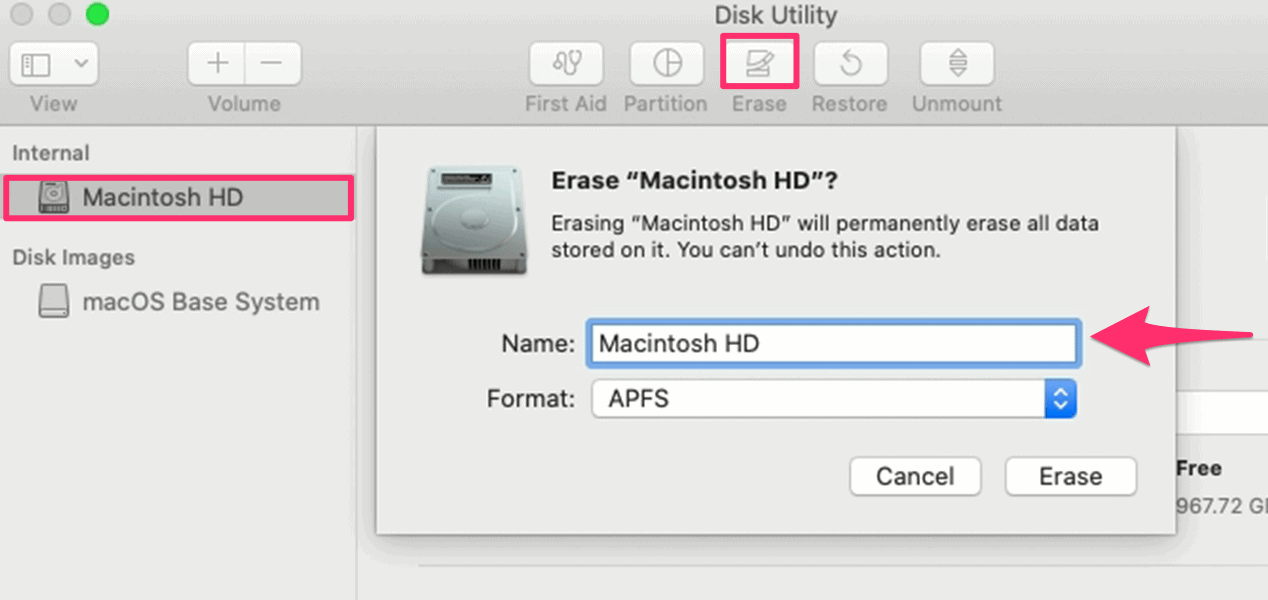Viewport: 1268px width, 600px height.
Task: Click the Partition label text
Action: pos(666,104)
